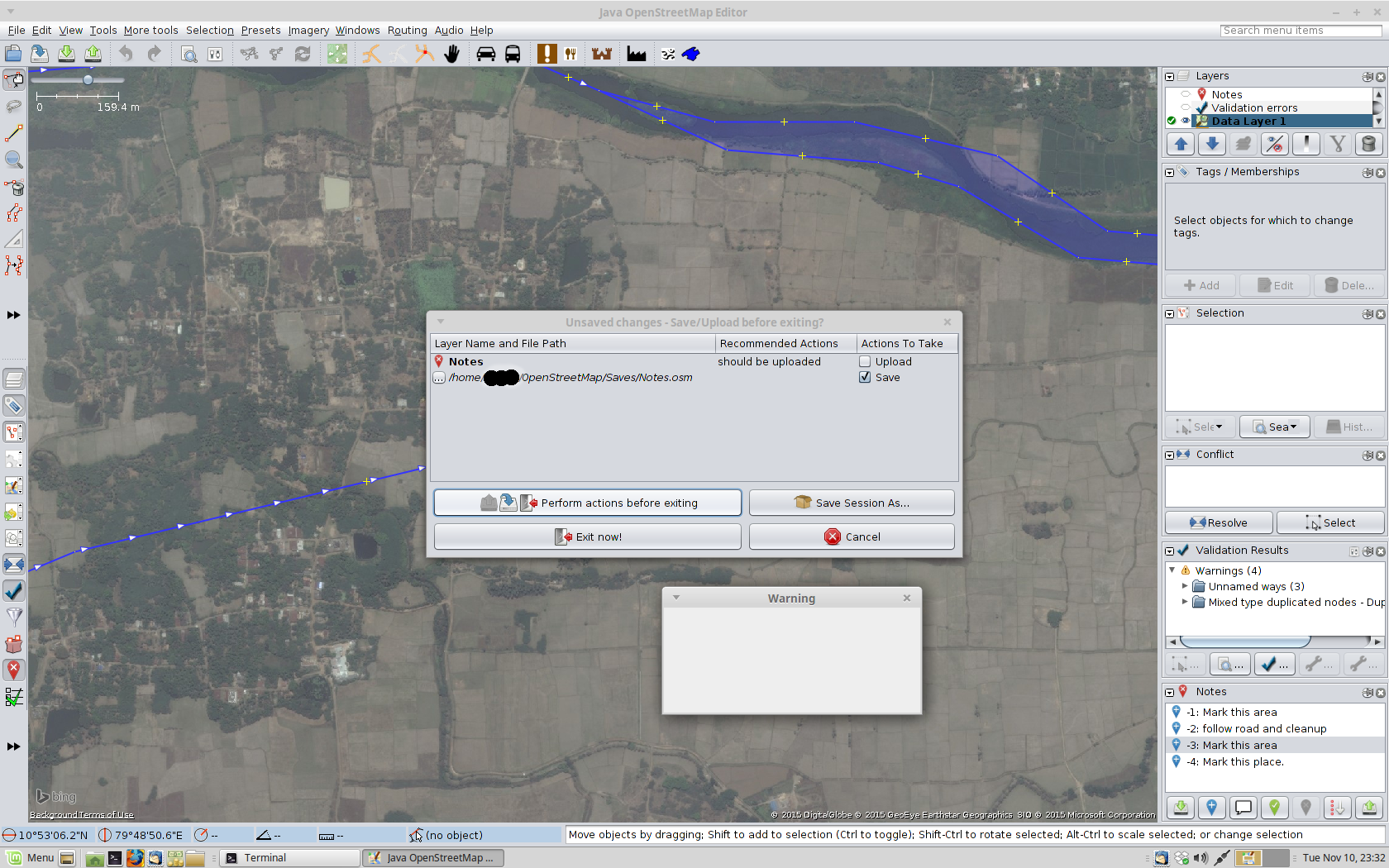Collapse the Warnings (4) tree node

coord(1172,570)
